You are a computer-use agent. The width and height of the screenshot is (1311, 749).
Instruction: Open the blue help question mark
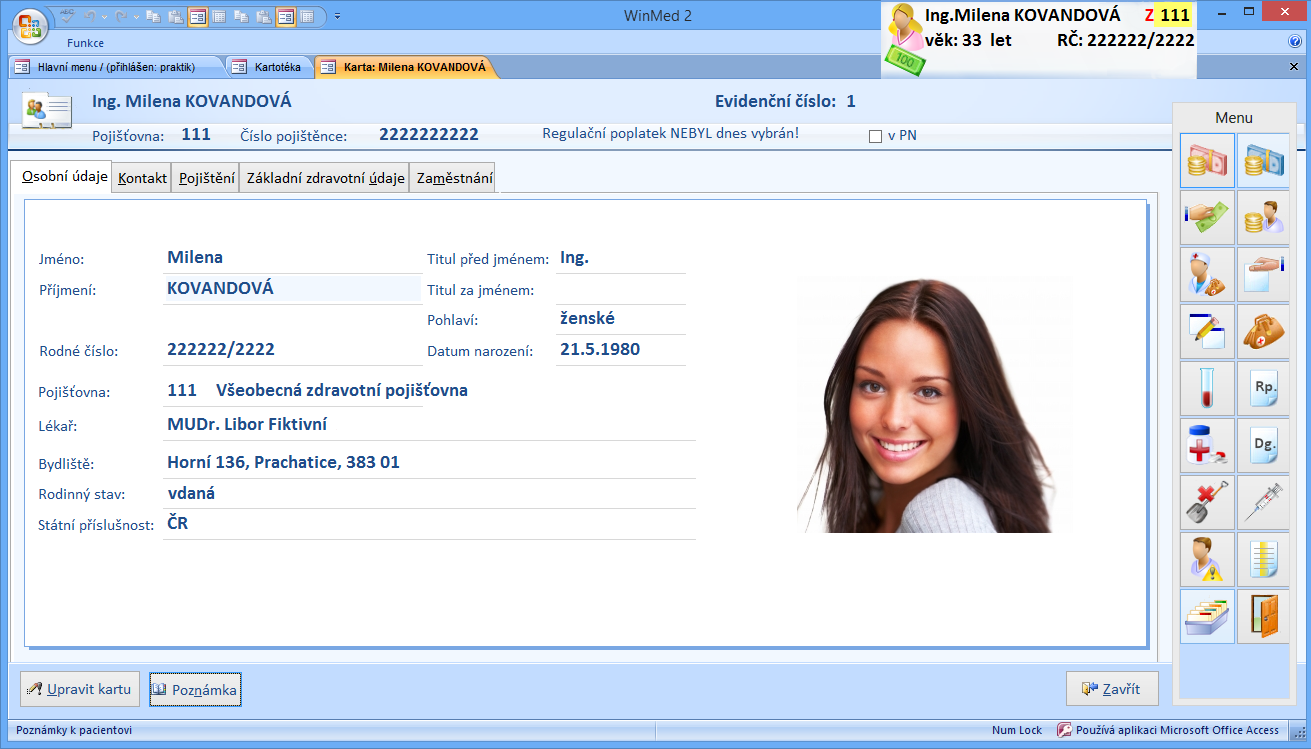[x=1295, y=42]
